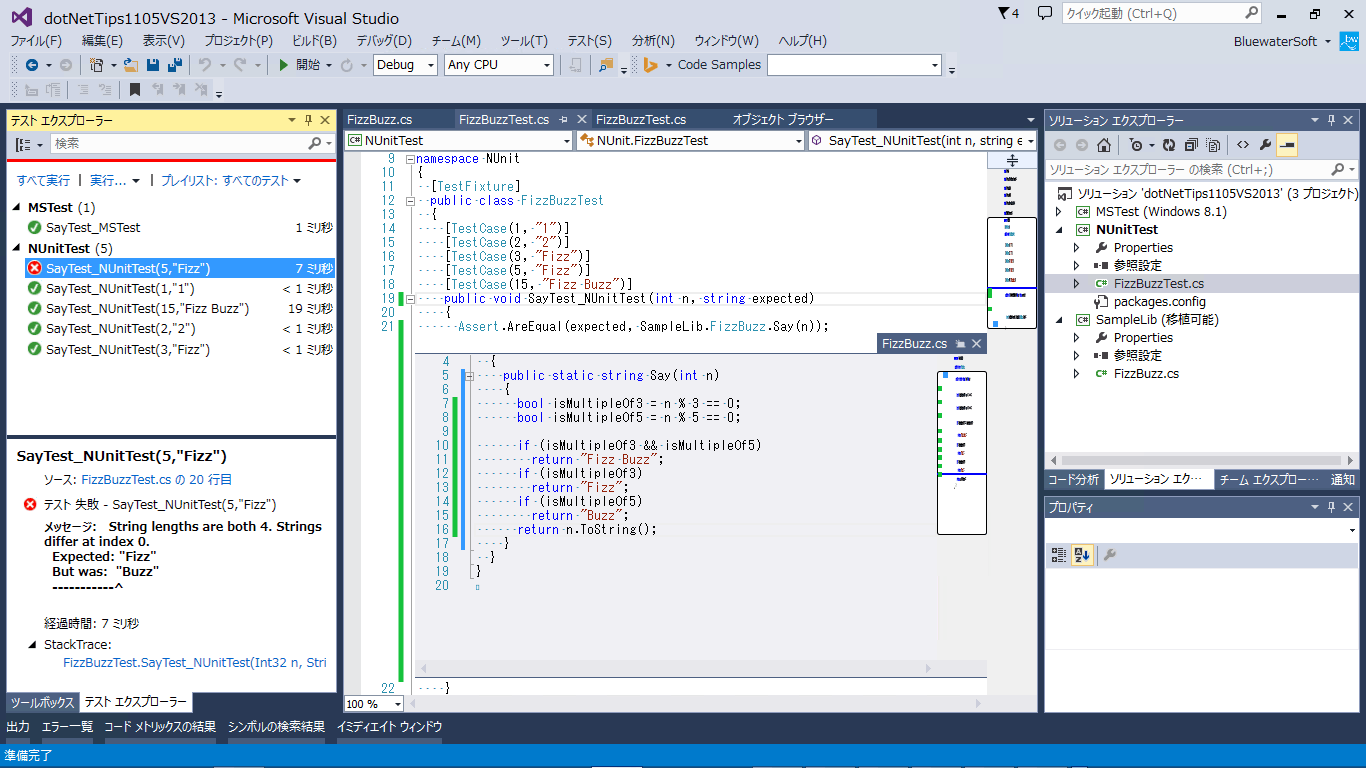
Task: Refresh Solution Explorer with the circular arrows icon
Action: [1169, 145]
